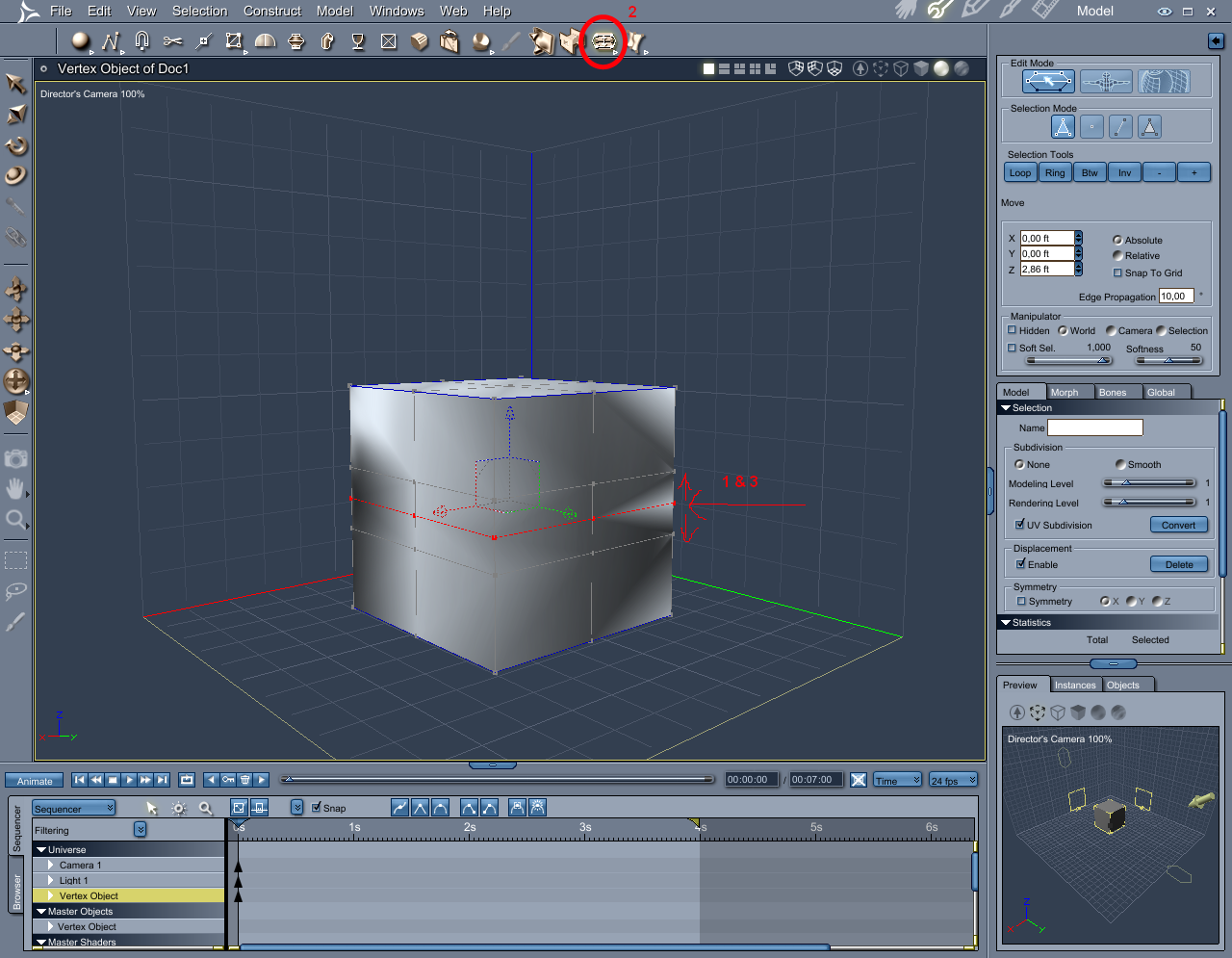This screenshot has height=958, width=1232.
Task: Toggle the UV Subdivision checkbox
Action: (1020, 525)
